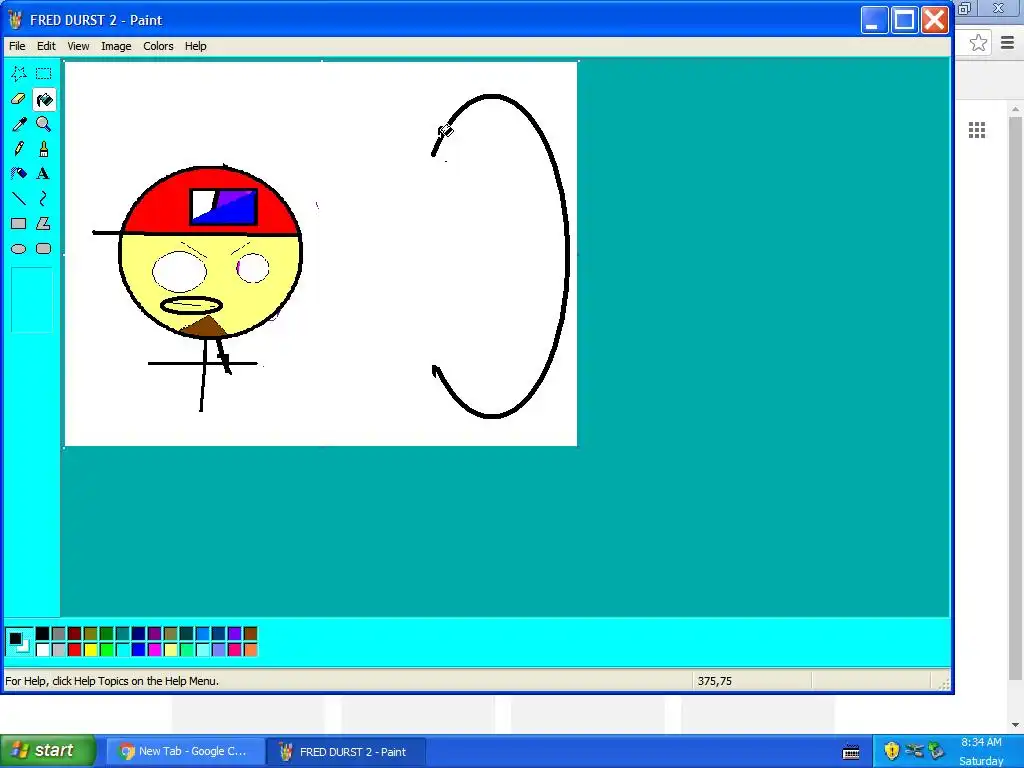Pick the dark purple color swatch

click(x=154, y=633)
